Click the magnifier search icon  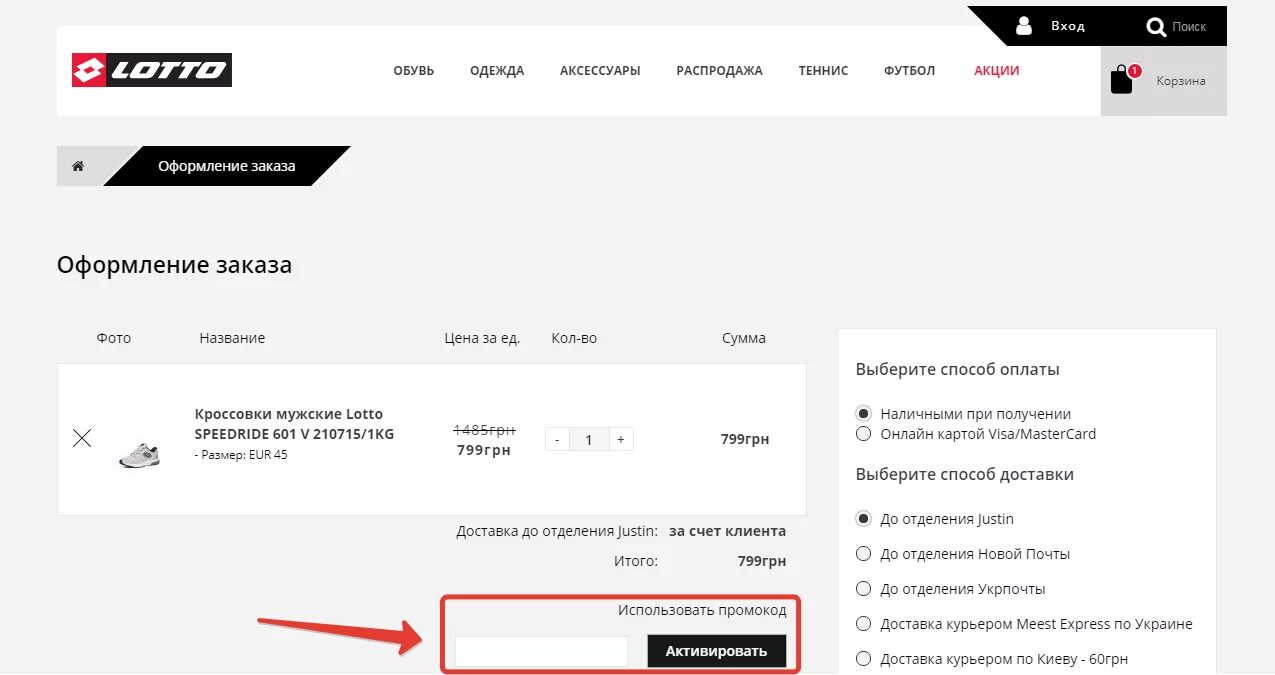(1156, 27)
